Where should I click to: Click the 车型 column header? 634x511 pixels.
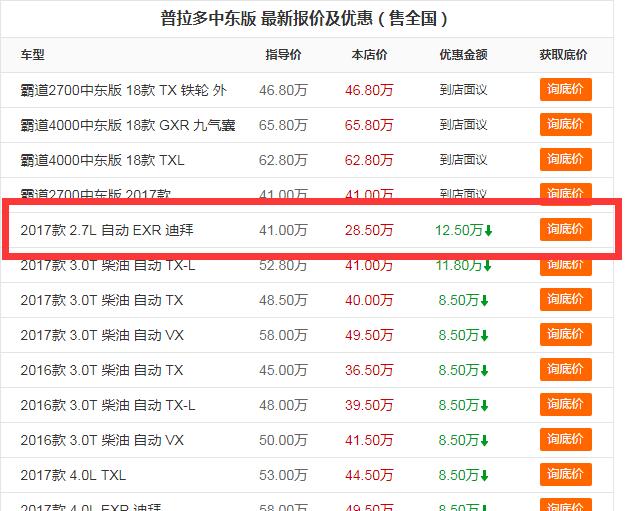click(32, 55)
